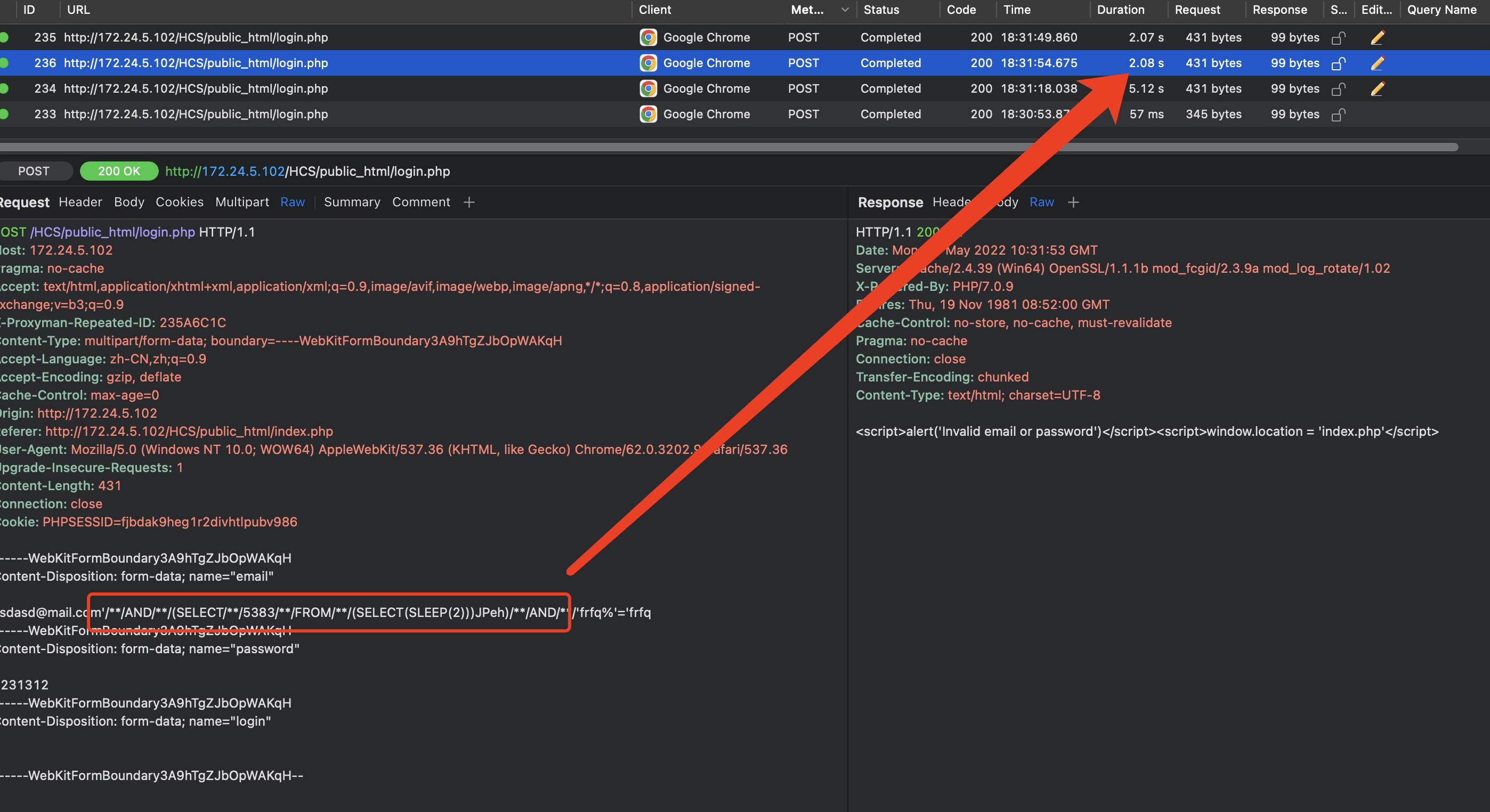Sort requests by the ID column header

[x=29, y=10]
